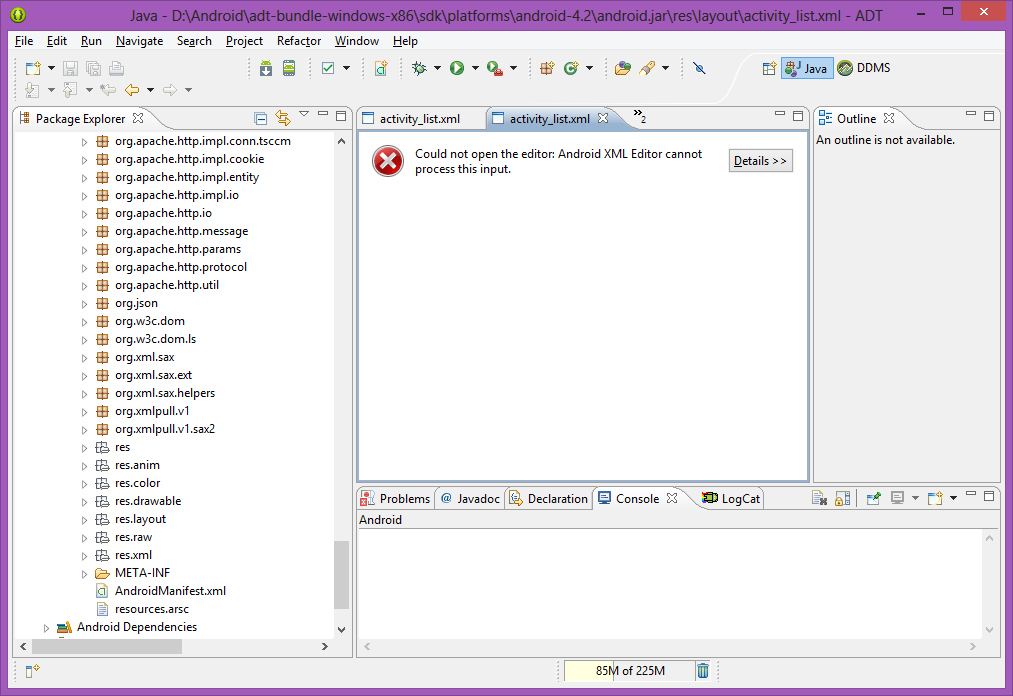
Task: Click the error icon in the editor
Action: 388,161
